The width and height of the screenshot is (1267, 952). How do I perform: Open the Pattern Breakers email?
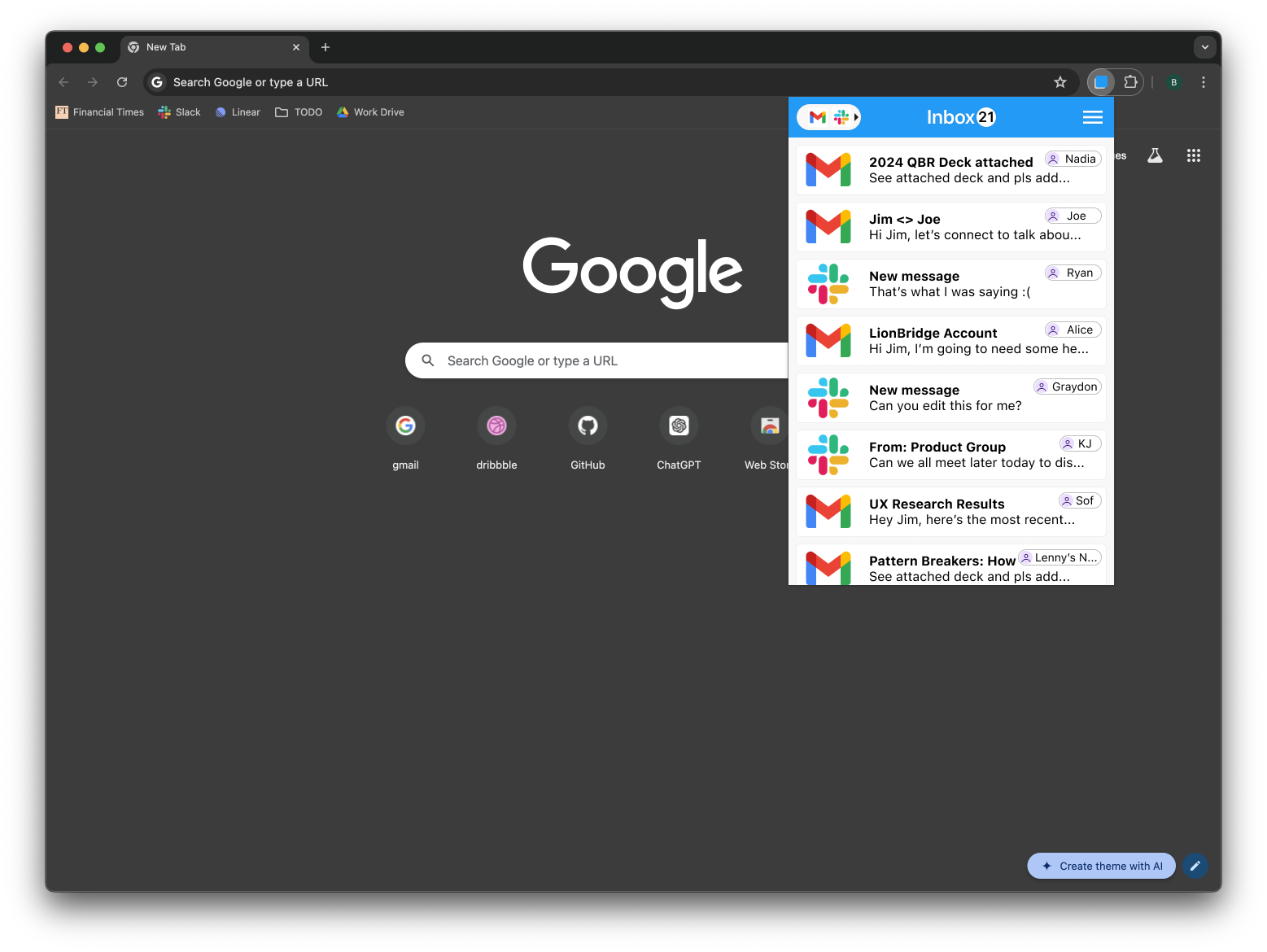(951, 565)
